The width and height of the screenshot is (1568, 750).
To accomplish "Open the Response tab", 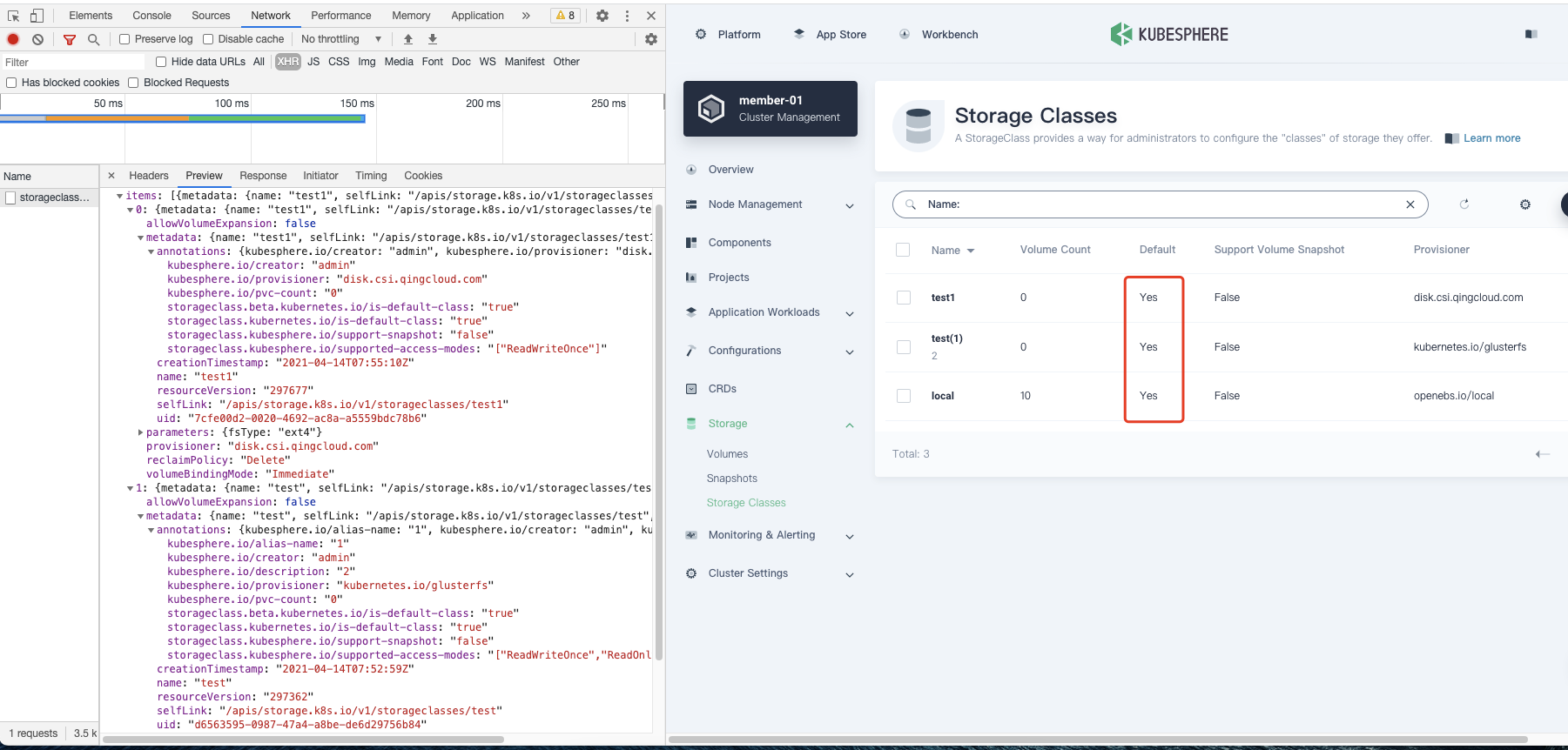I will click(x=263, y=176).
